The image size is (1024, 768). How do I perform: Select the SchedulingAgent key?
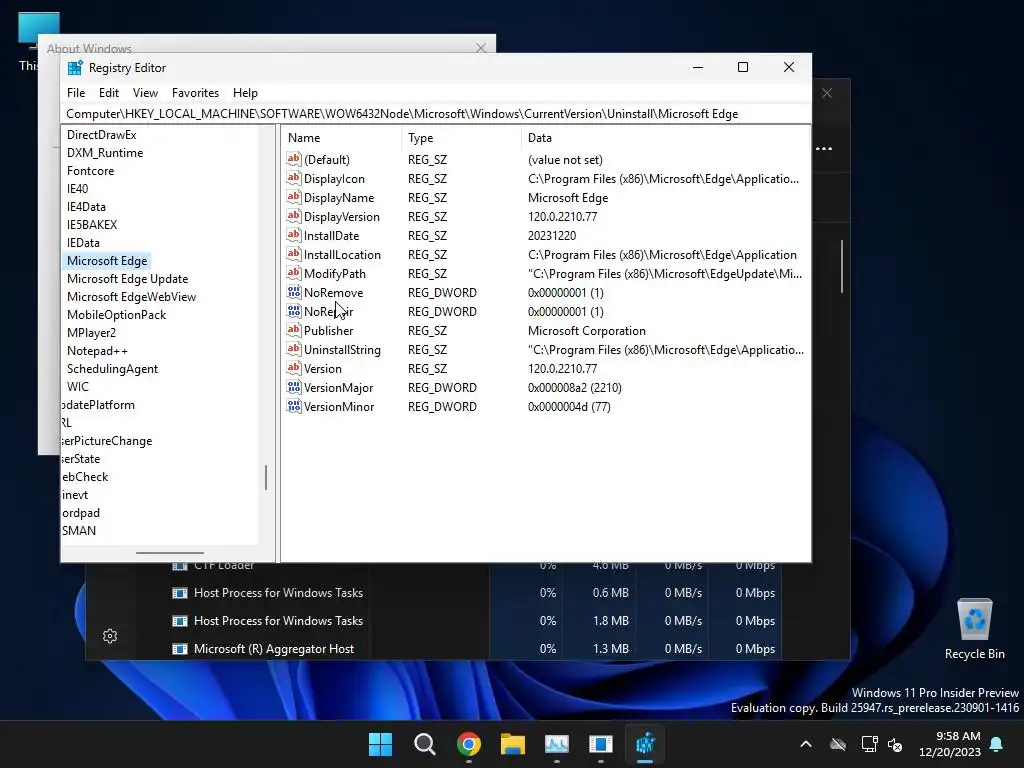tap(112, 369)
